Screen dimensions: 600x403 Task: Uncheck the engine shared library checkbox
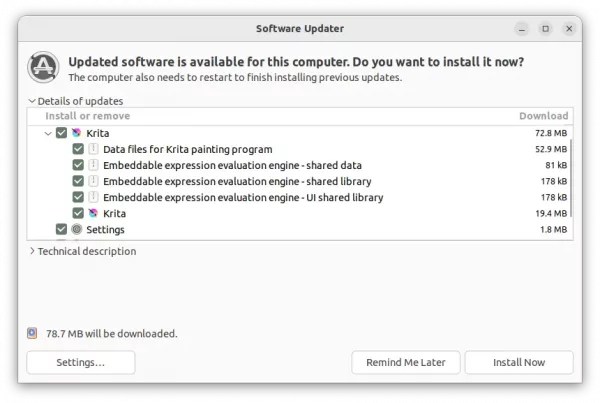(78, 181)
